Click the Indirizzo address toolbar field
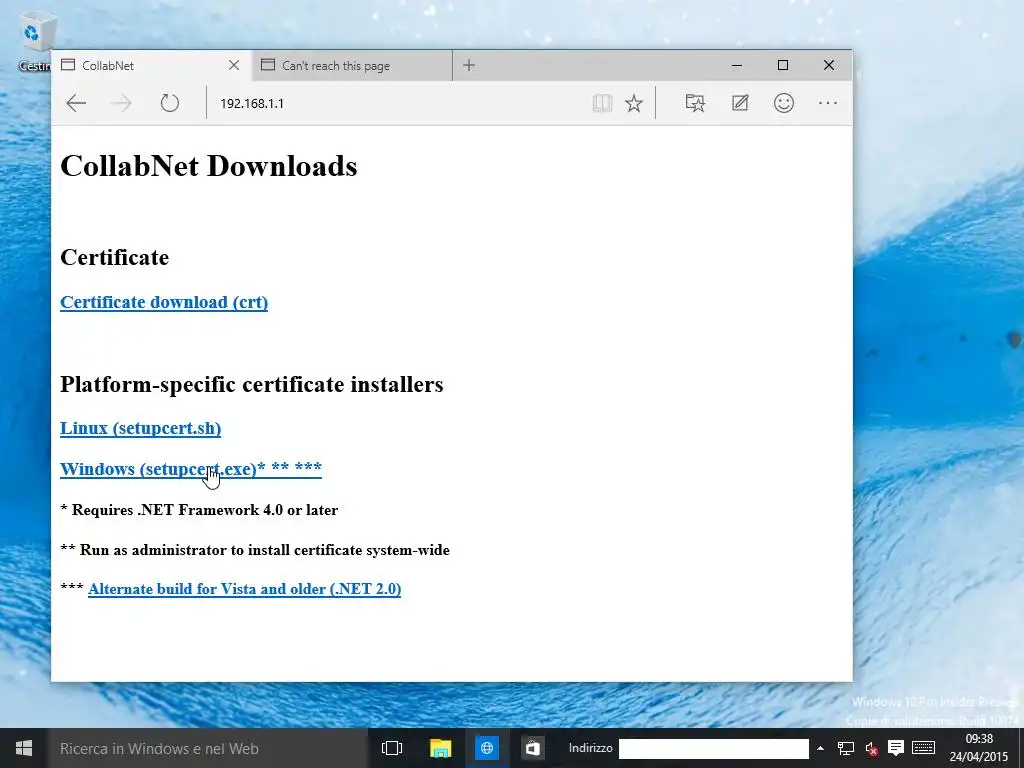The width and height of the screenshot is (1024, 768). click(x=713, y=748)
